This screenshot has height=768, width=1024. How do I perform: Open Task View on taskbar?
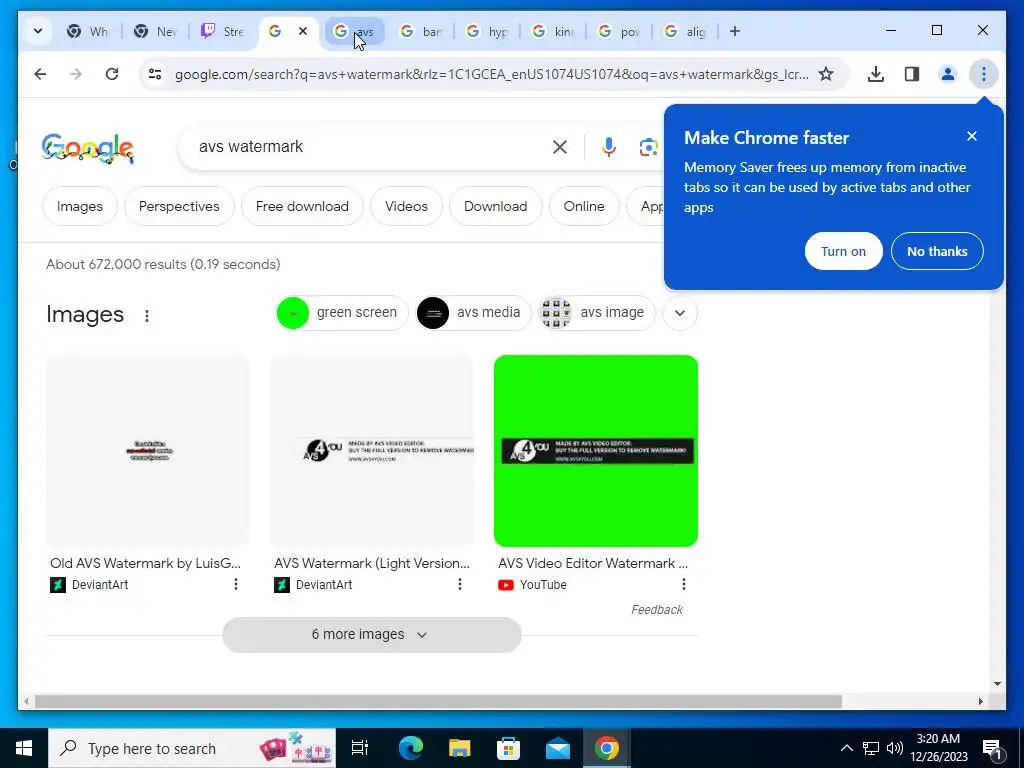360,748
